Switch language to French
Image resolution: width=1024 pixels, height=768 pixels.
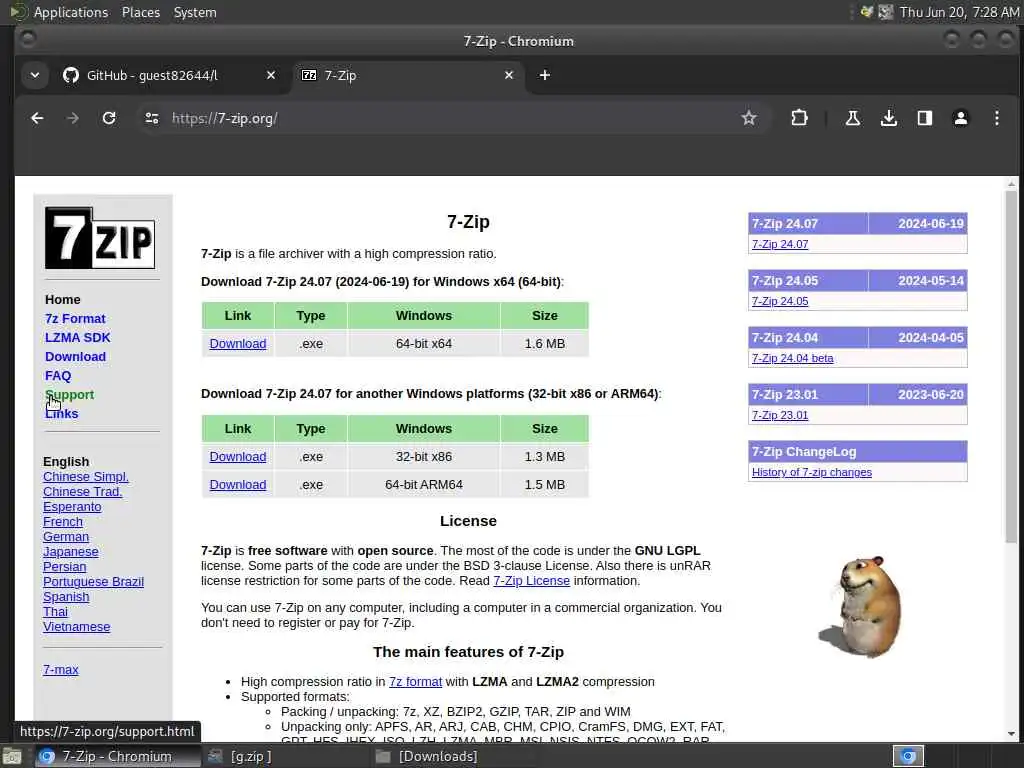pyautogui.click(x=63, y=522)
